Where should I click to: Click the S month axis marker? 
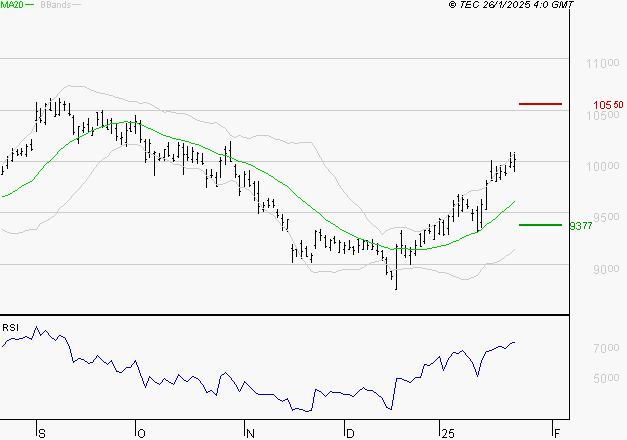point(42,434)
